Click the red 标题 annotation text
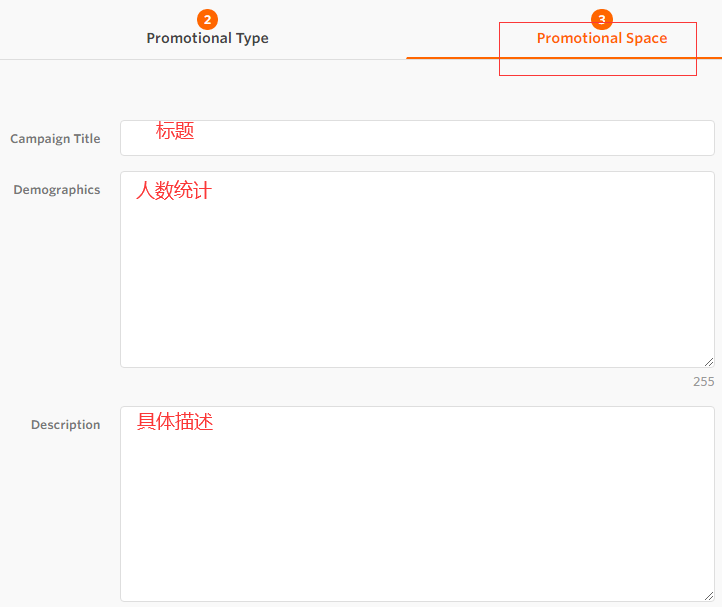Image resolution: width=722 pixels, height=607 pixels. click(175, 131)
